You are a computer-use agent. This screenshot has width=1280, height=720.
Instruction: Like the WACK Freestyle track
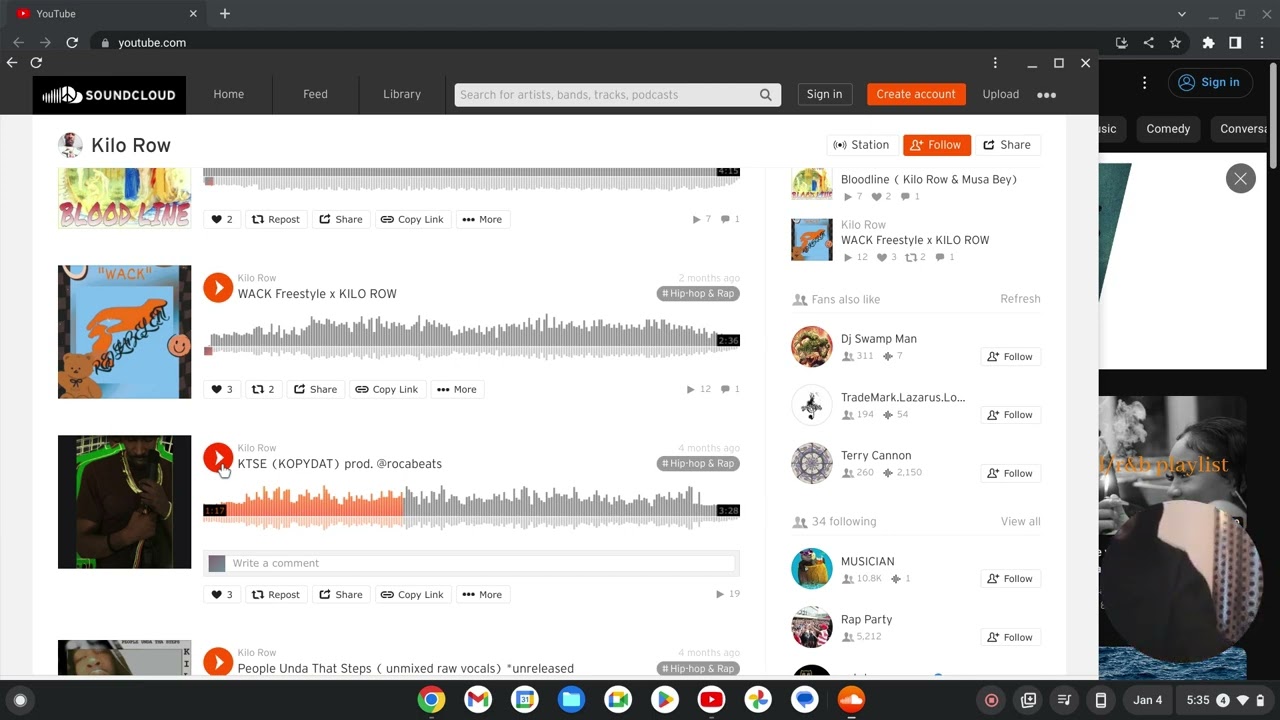tap(222, 389)
